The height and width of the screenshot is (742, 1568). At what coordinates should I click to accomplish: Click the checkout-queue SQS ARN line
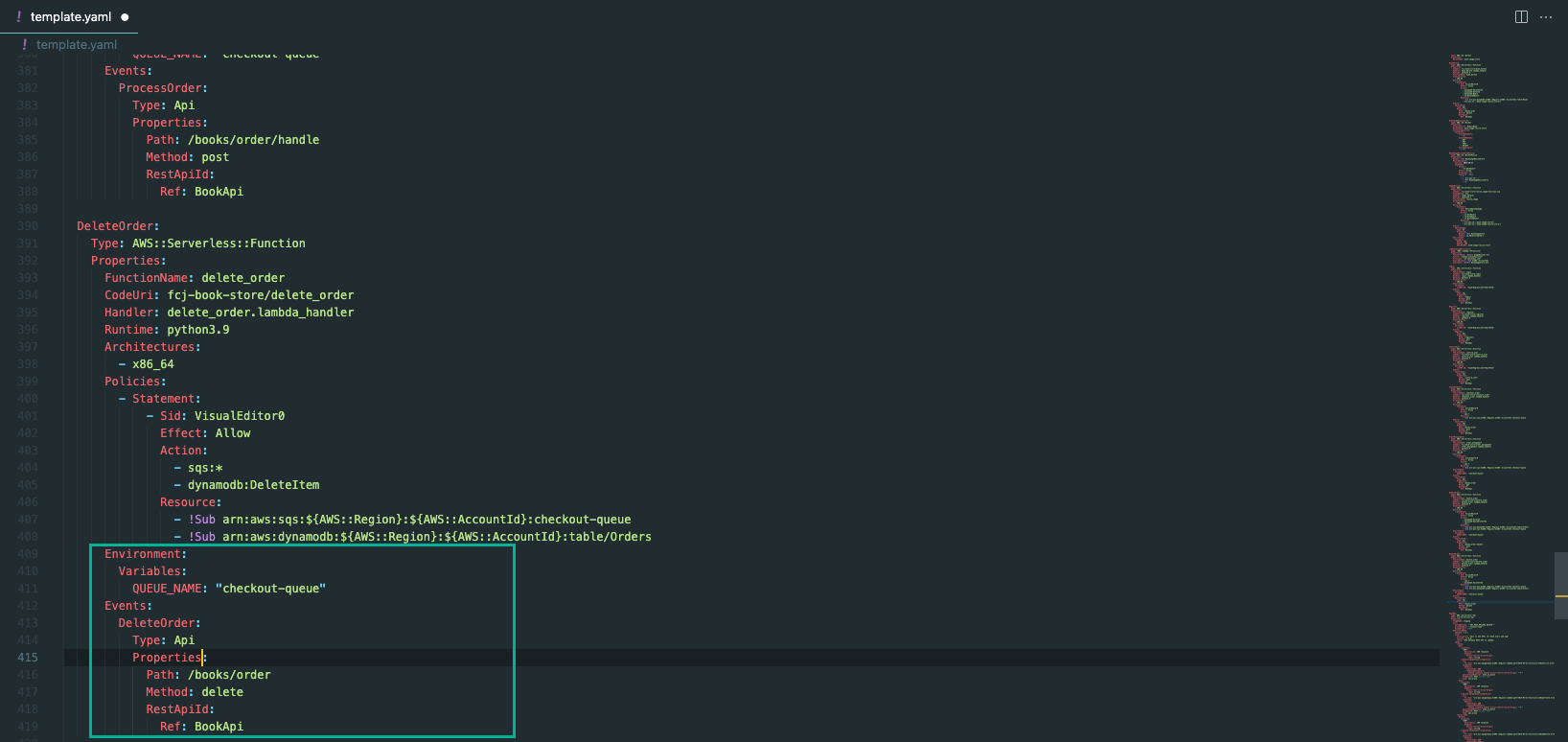(409, 520)
